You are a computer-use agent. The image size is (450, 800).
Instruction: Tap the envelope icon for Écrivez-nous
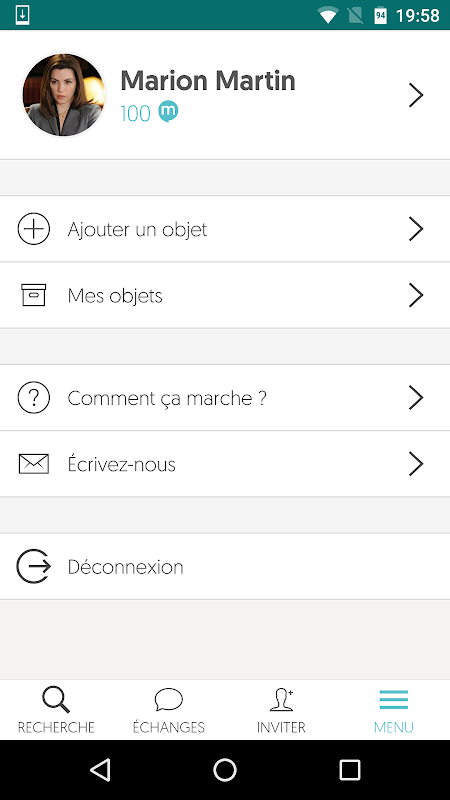pyautogui.click(x=34, y=464)
